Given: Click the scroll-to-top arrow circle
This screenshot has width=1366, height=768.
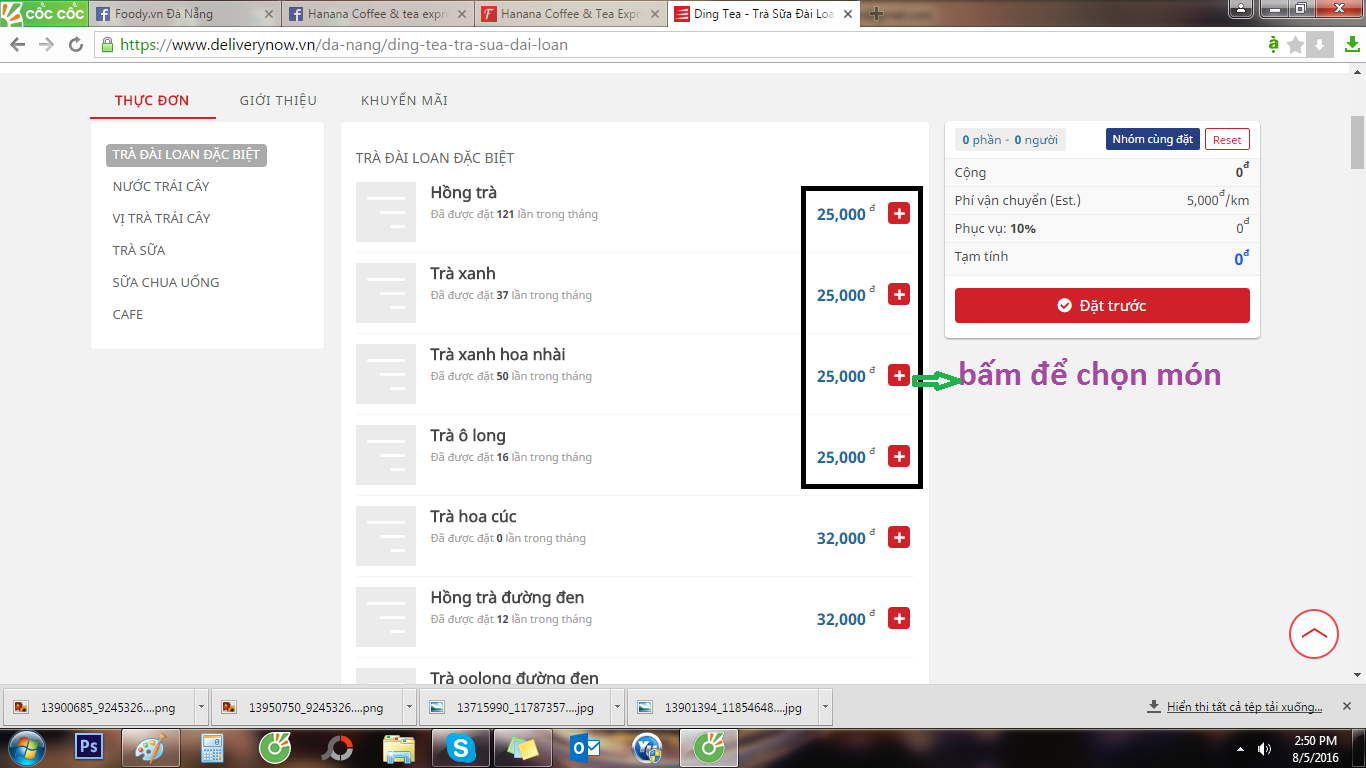Looking at the screenshot, I should pyautogui.click(x=1313, y=634).
